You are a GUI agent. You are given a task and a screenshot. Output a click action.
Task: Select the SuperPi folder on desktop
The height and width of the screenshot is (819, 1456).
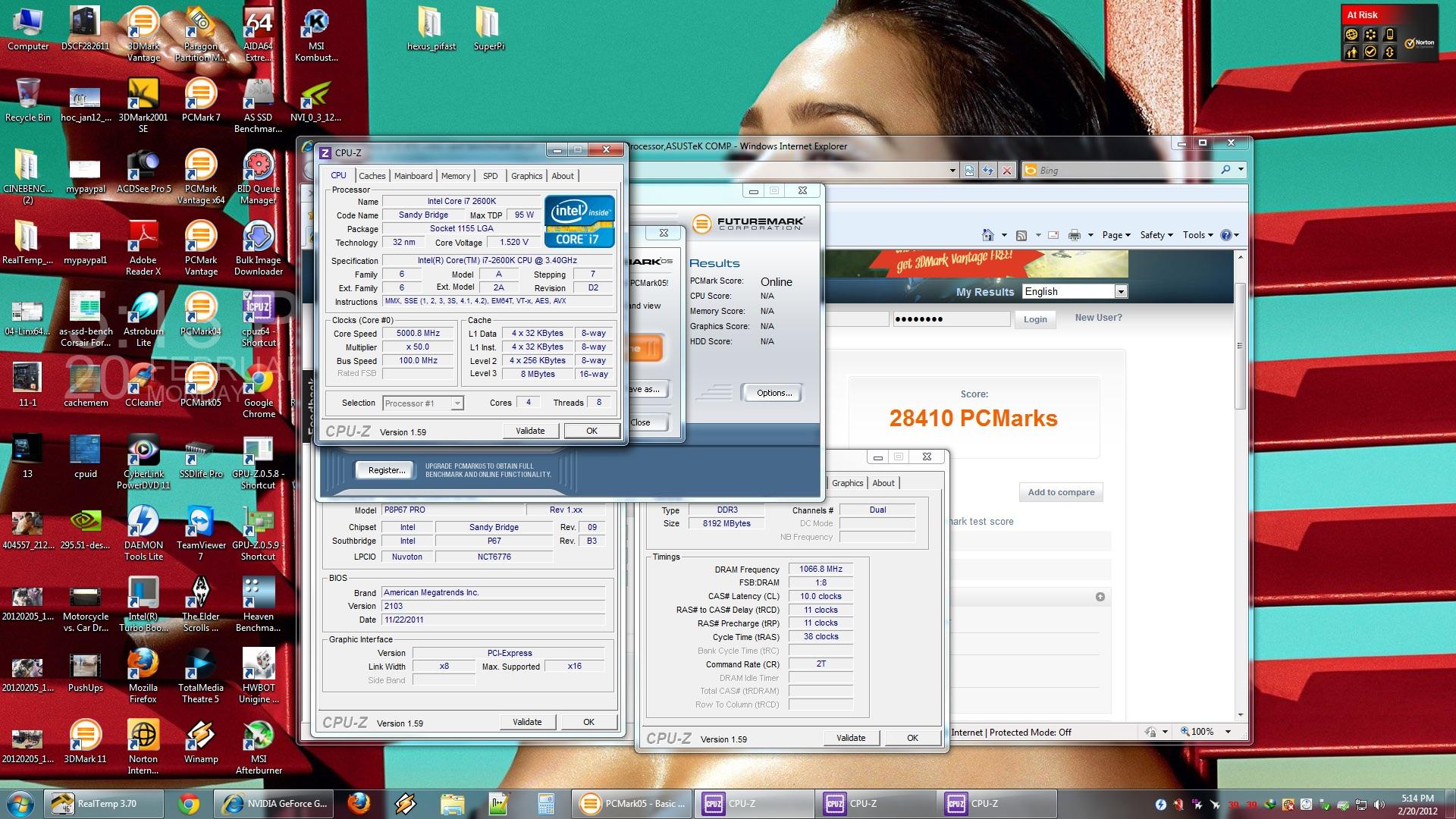488,29
